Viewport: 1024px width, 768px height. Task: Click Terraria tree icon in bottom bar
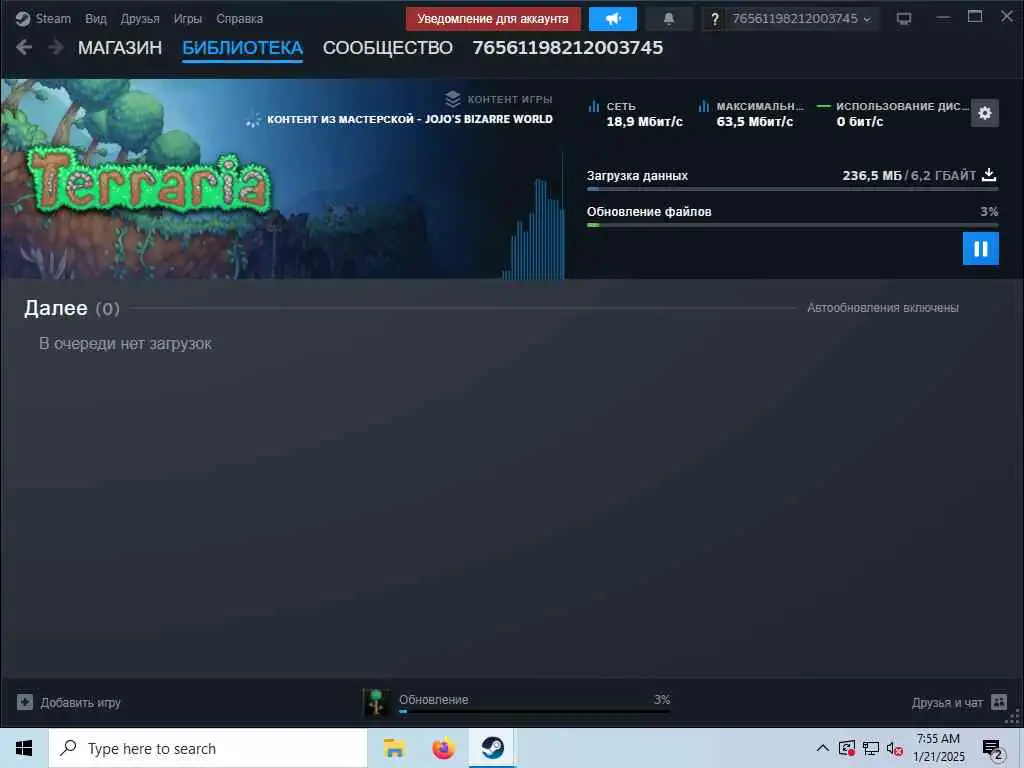pos(376,703)
